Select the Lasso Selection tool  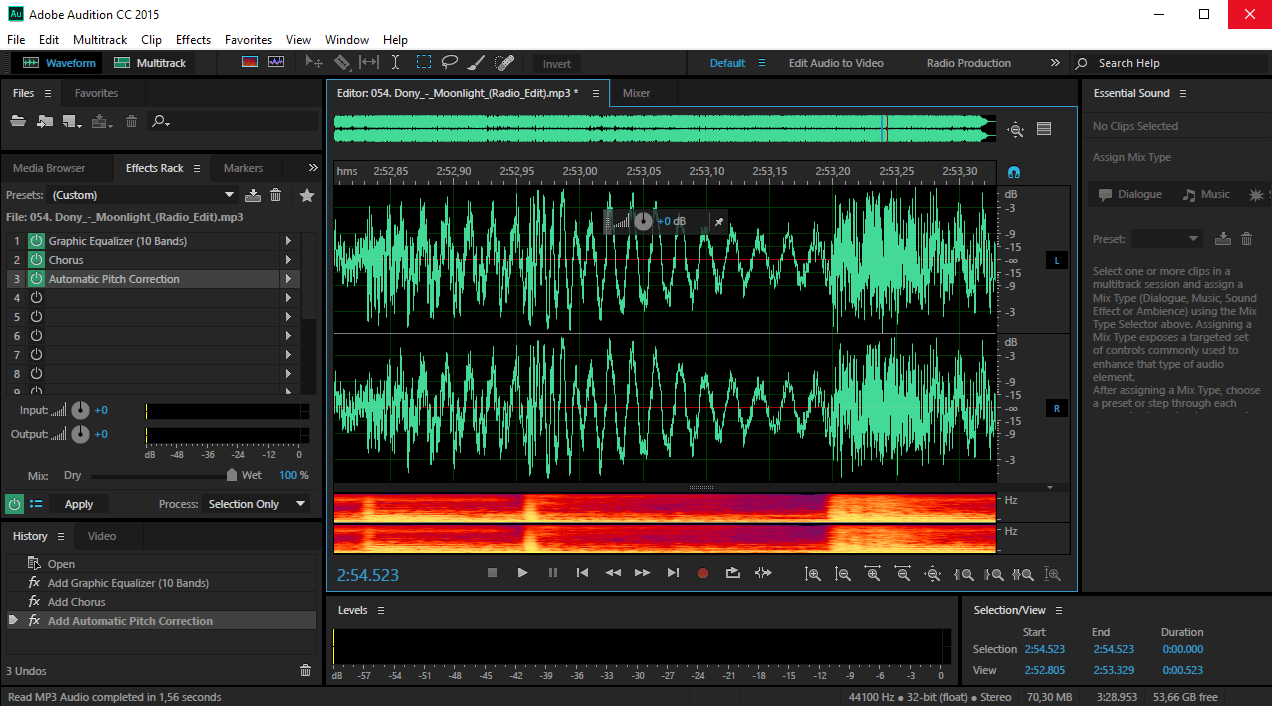(450, 62)
